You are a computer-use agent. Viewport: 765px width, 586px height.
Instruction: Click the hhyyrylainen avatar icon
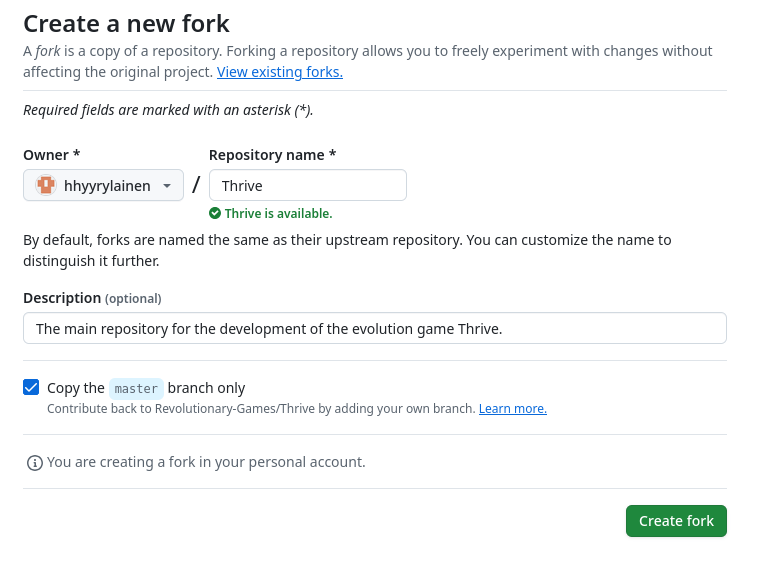tap(46, 185)
